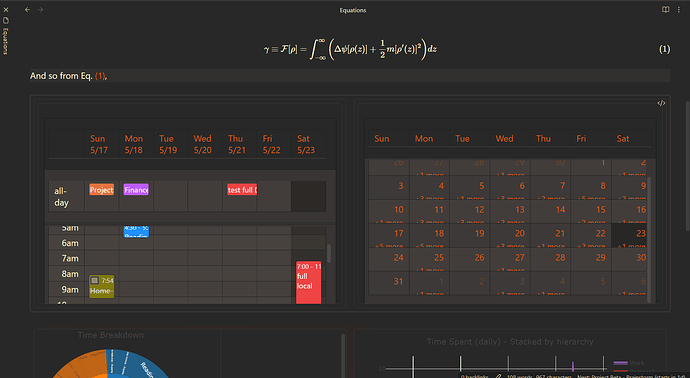The height and width of the screenshot is (378, 690).
Task: Select highlighted day 23 in month calendar
Action: [x=630, y=235]
